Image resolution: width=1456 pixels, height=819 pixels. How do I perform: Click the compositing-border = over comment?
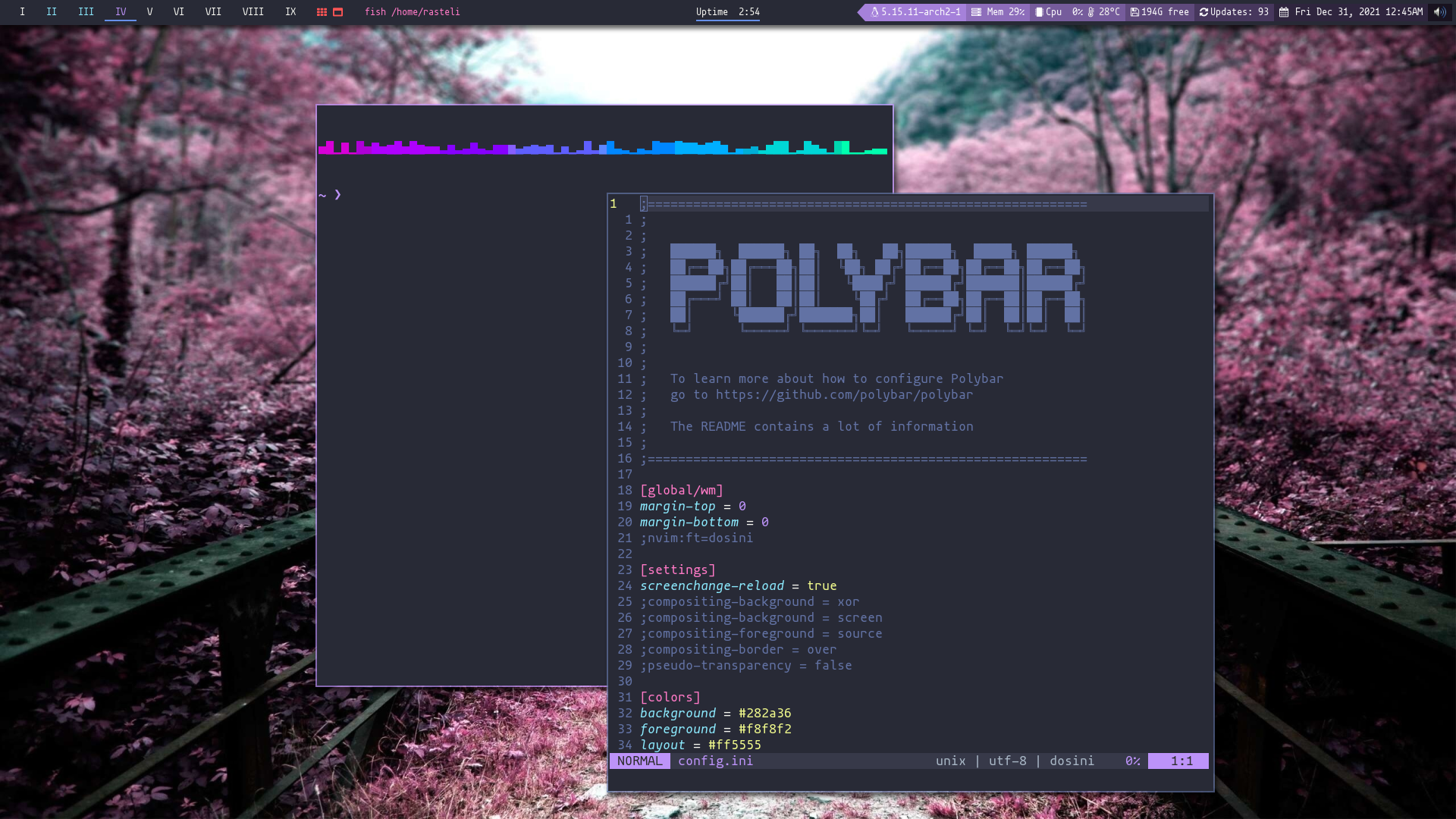click(x=739, y=650)
